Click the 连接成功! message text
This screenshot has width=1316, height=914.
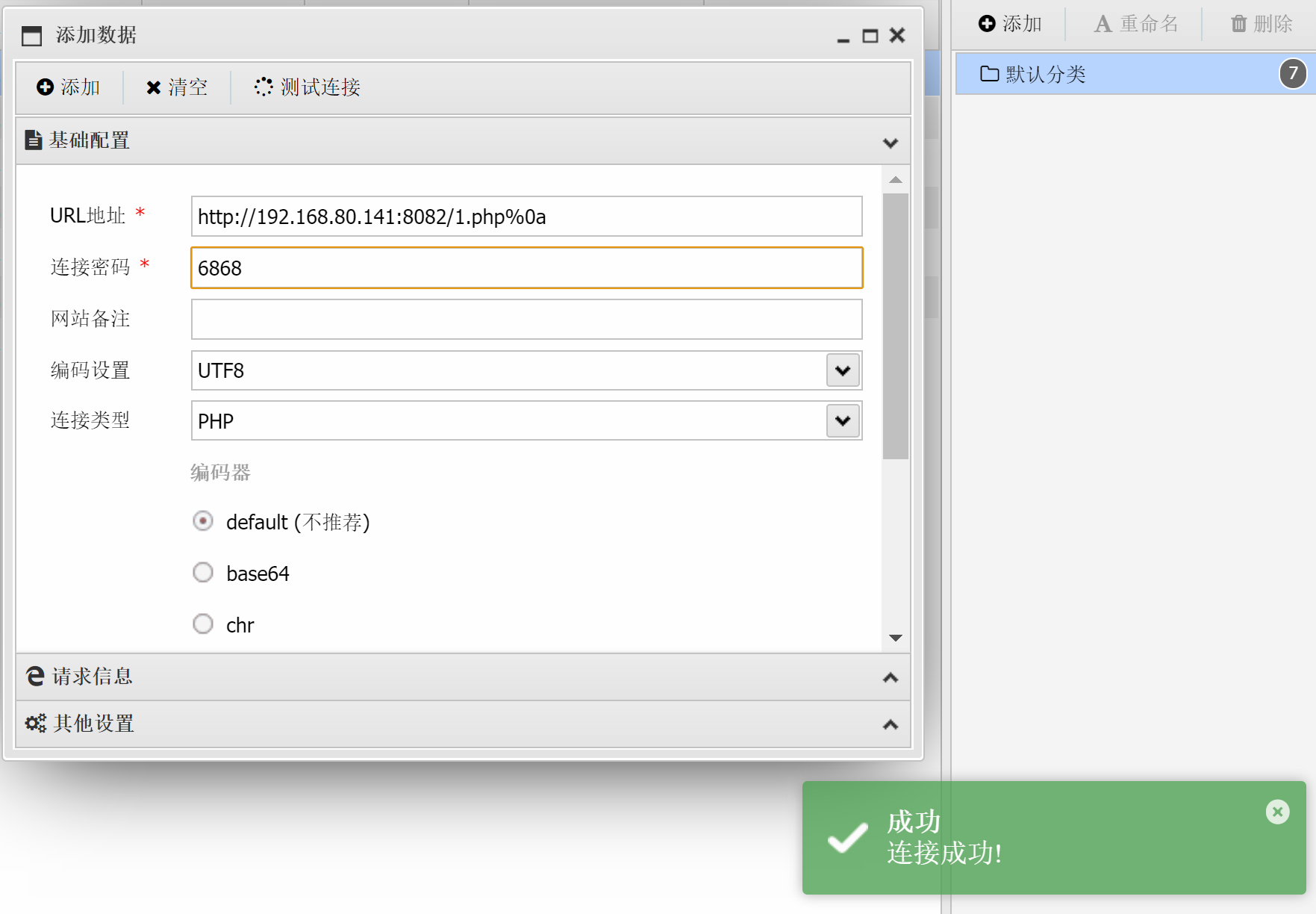tap(944, 853)
